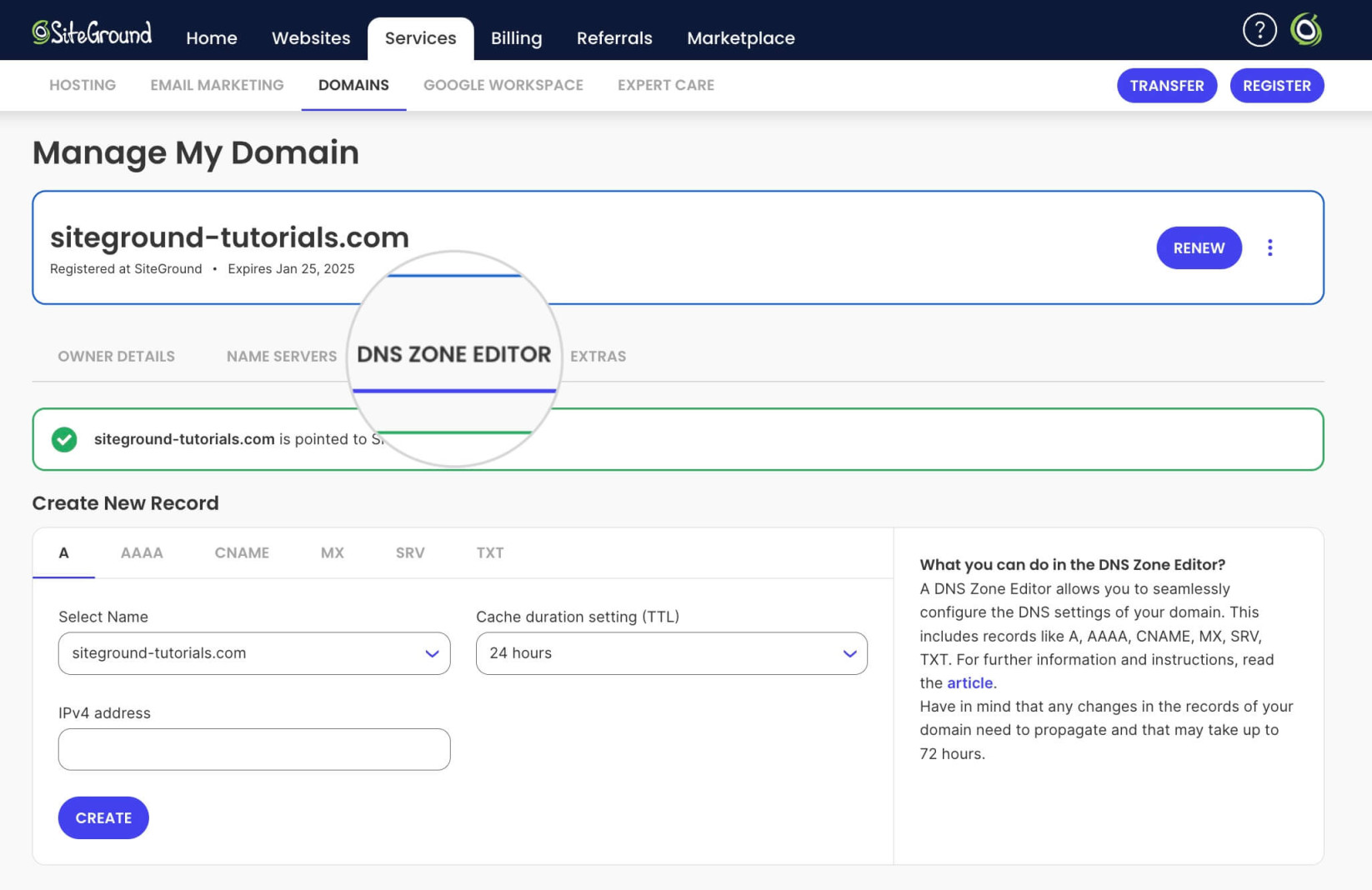This screenshot has height=890, width=1372.
Task: Open the Billing navigation item
Action: pyautogui.click(x=517, y=38)
